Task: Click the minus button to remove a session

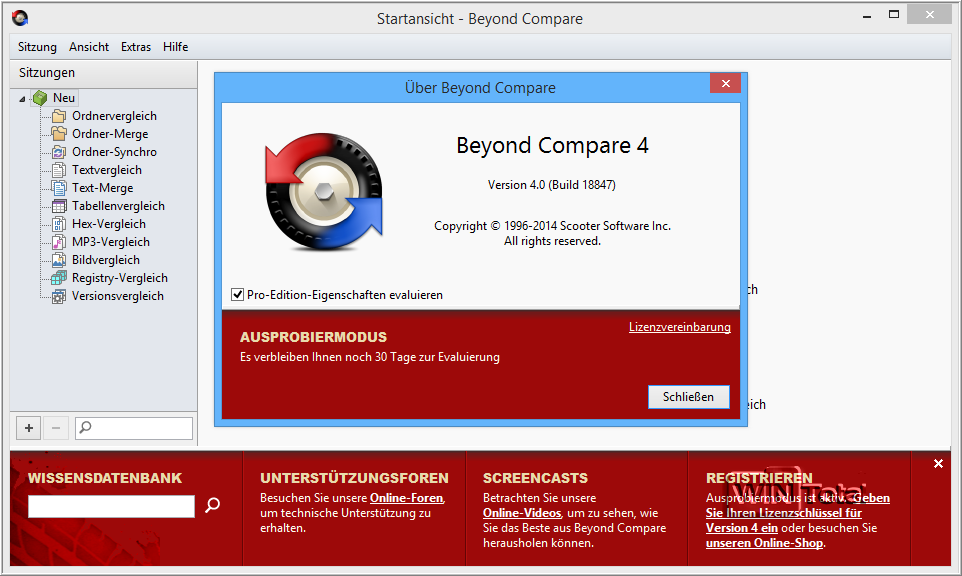Action: [x=56, y=428]
